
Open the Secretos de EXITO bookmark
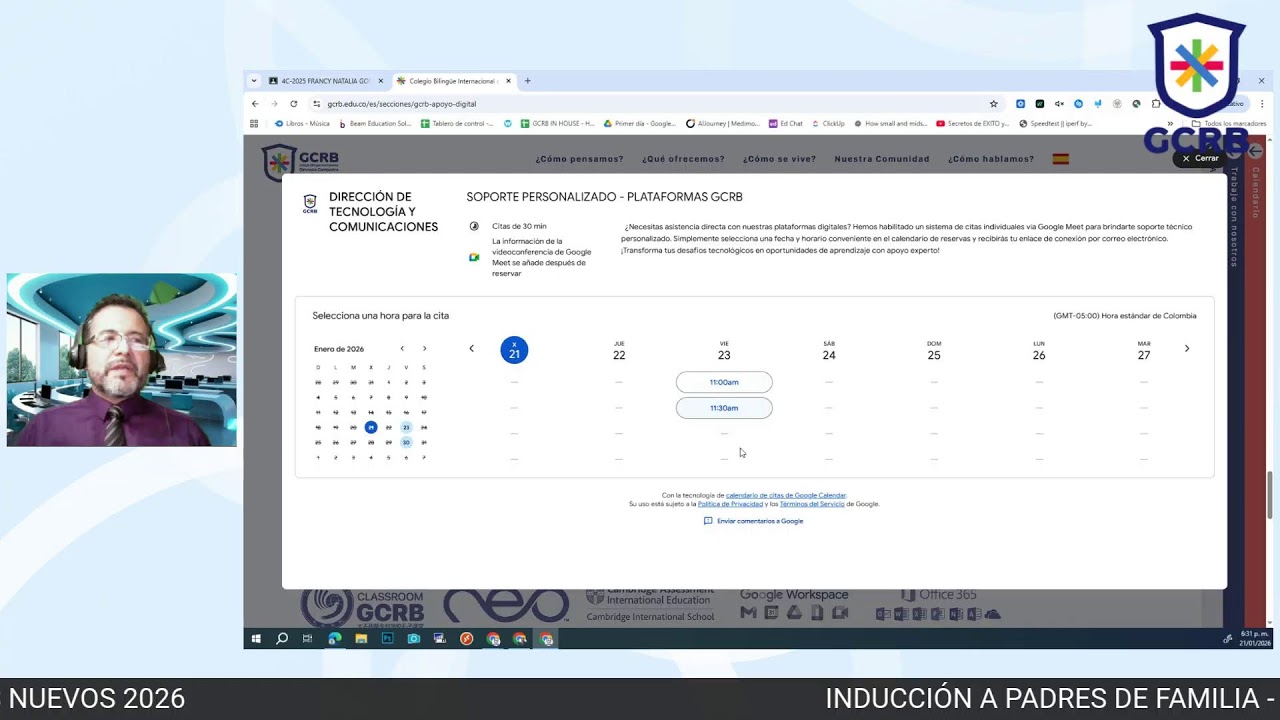(x=973, y=124)
